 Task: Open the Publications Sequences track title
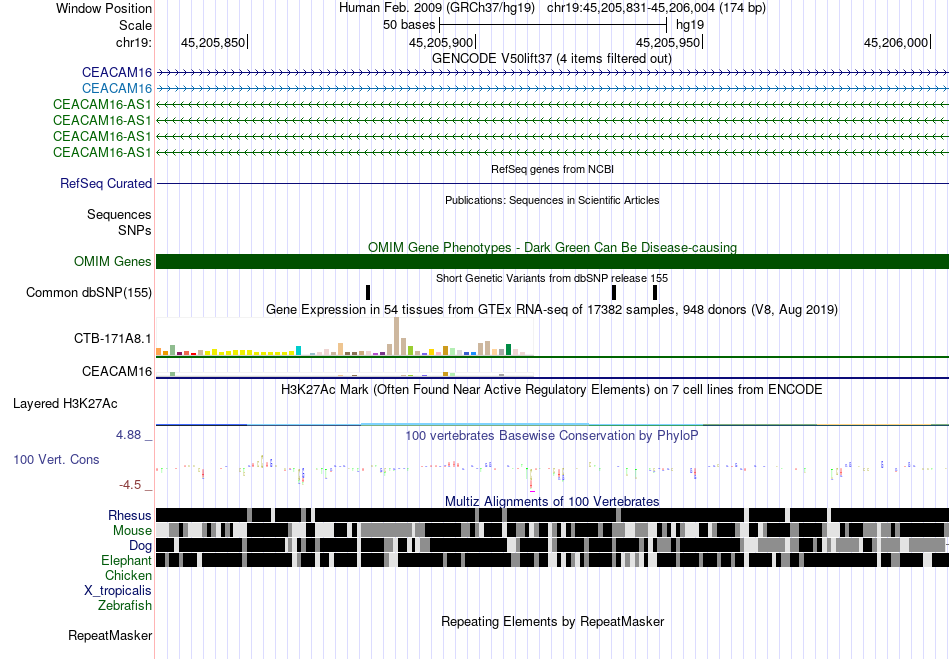pyautogui.click(x=552, y=200)
